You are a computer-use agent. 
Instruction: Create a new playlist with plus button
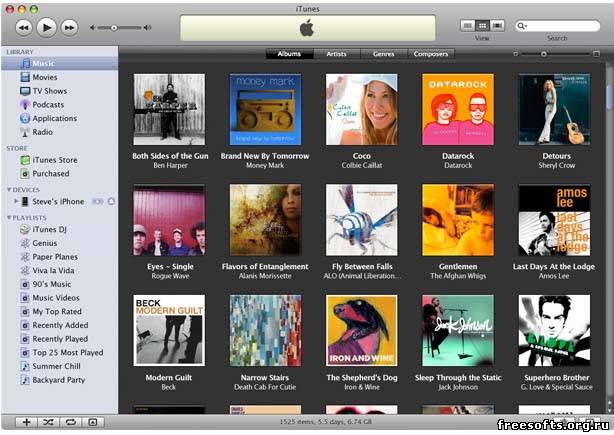pyautogui.click(x=26, y=422)
